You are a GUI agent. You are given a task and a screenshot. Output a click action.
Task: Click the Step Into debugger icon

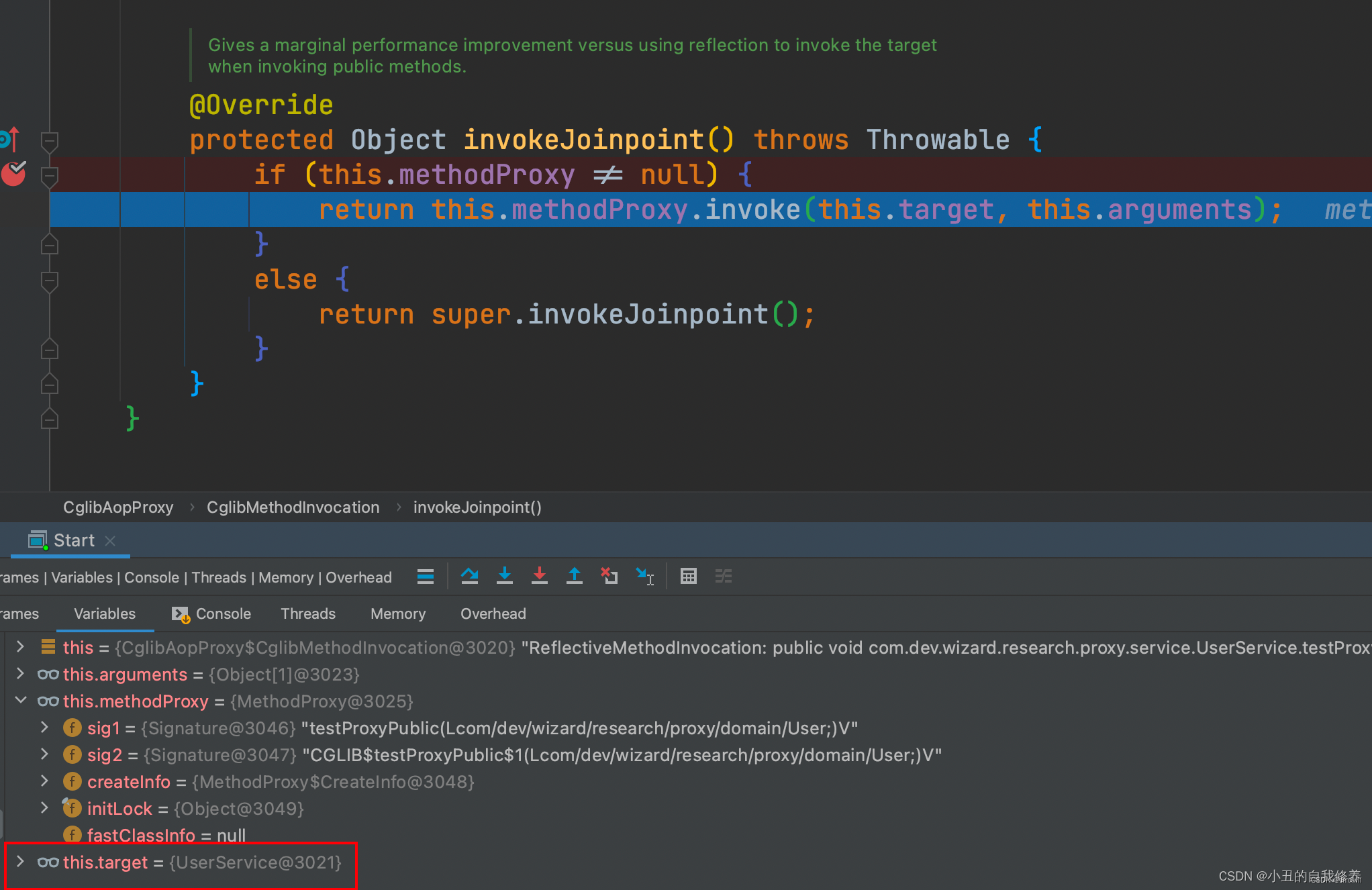coord(505,576)
